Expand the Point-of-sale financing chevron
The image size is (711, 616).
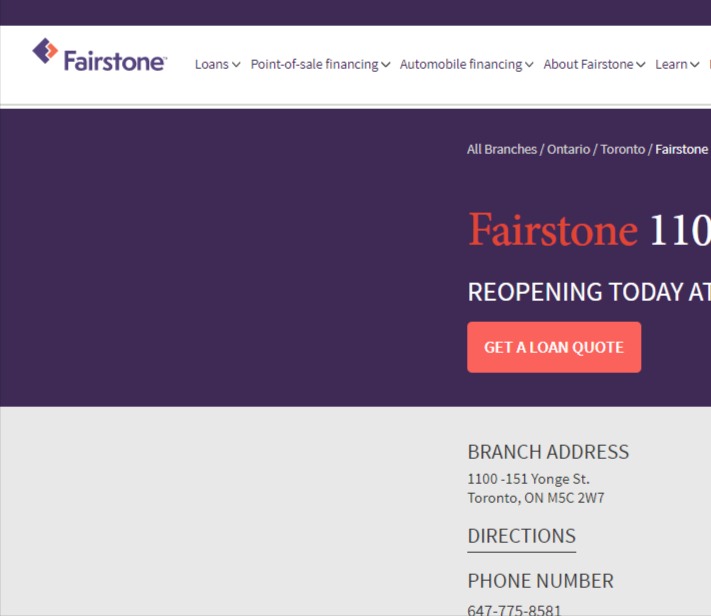[385, 65]
